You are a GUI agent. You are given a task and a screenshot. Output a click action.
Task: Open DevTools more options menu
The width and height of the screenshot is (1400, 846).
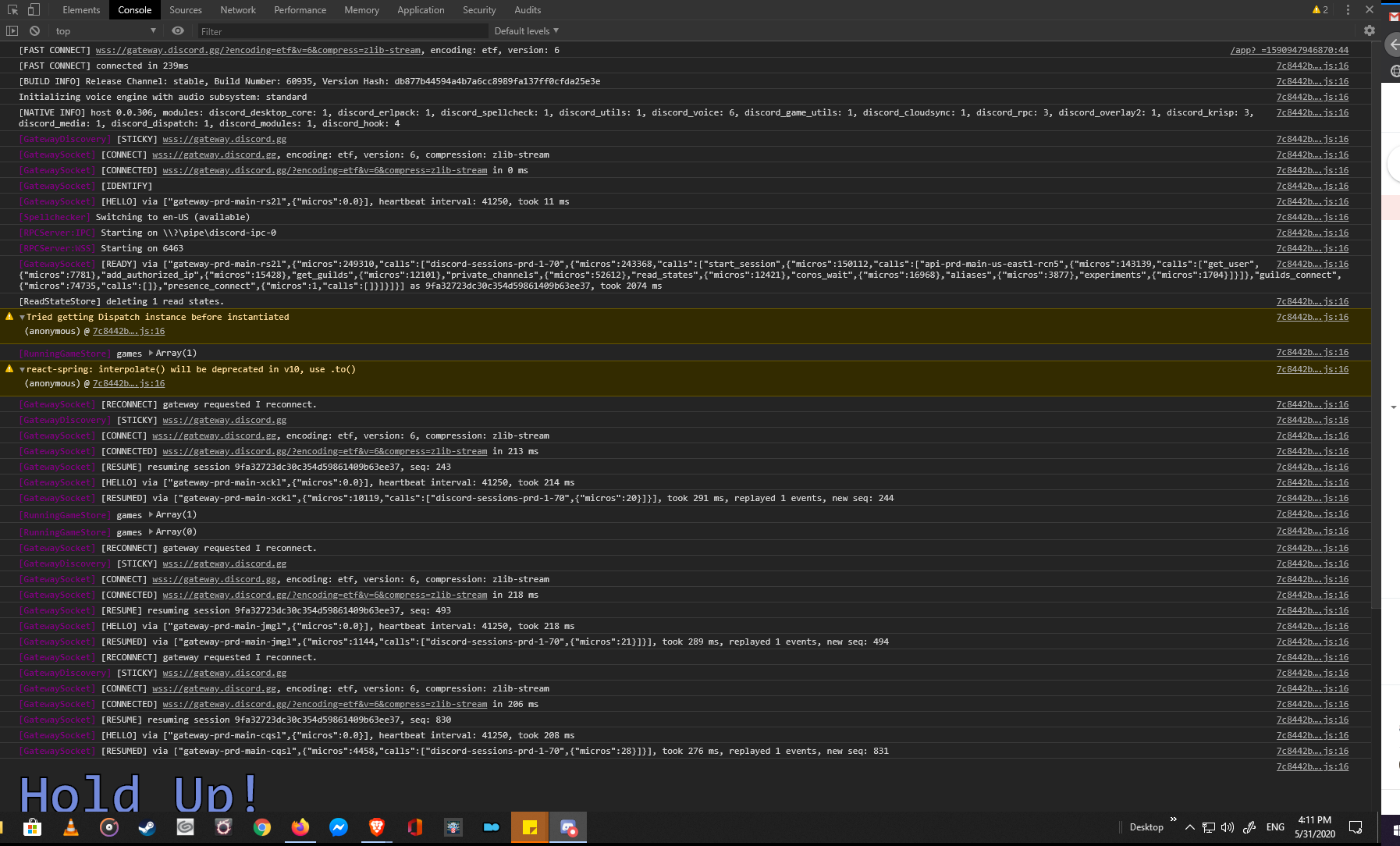(x=1348, y=10)
